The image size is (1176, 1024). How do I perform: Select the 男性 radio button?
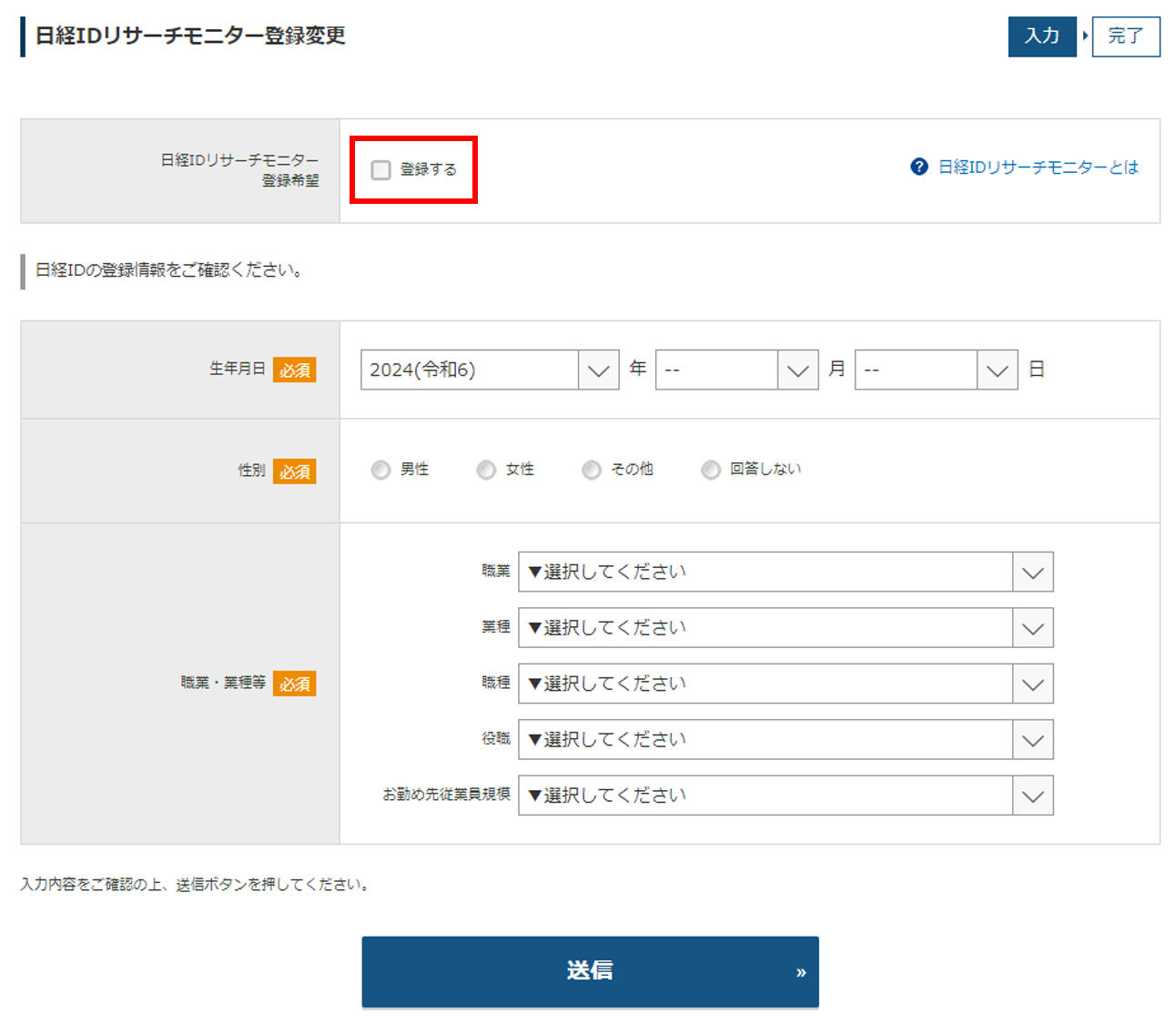pyautogui.click(x=380, y=470)
